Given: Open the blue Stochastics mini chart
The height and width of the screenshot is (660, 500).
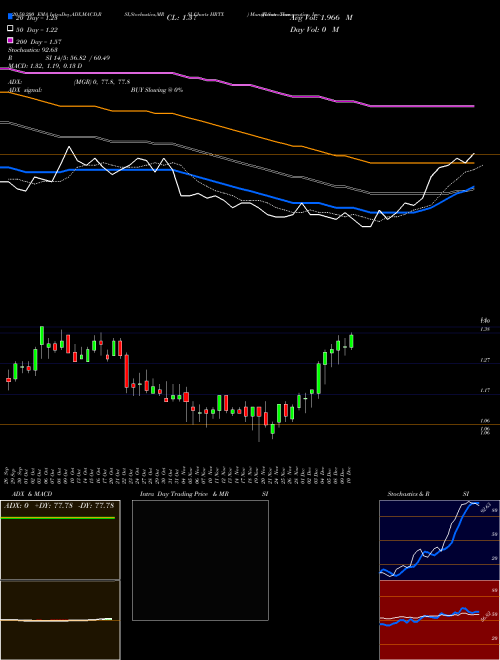Looking at the screenshot, I should 439,540.
